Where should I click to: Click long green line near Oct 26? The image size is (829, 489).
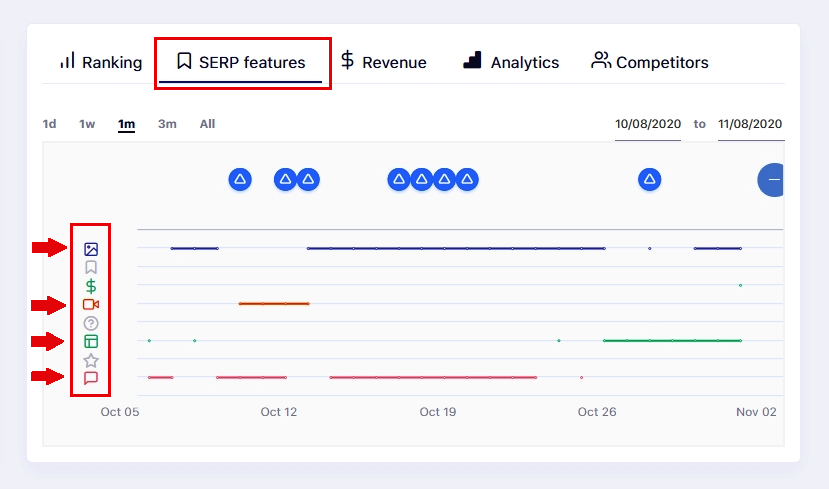click(673, 340)
